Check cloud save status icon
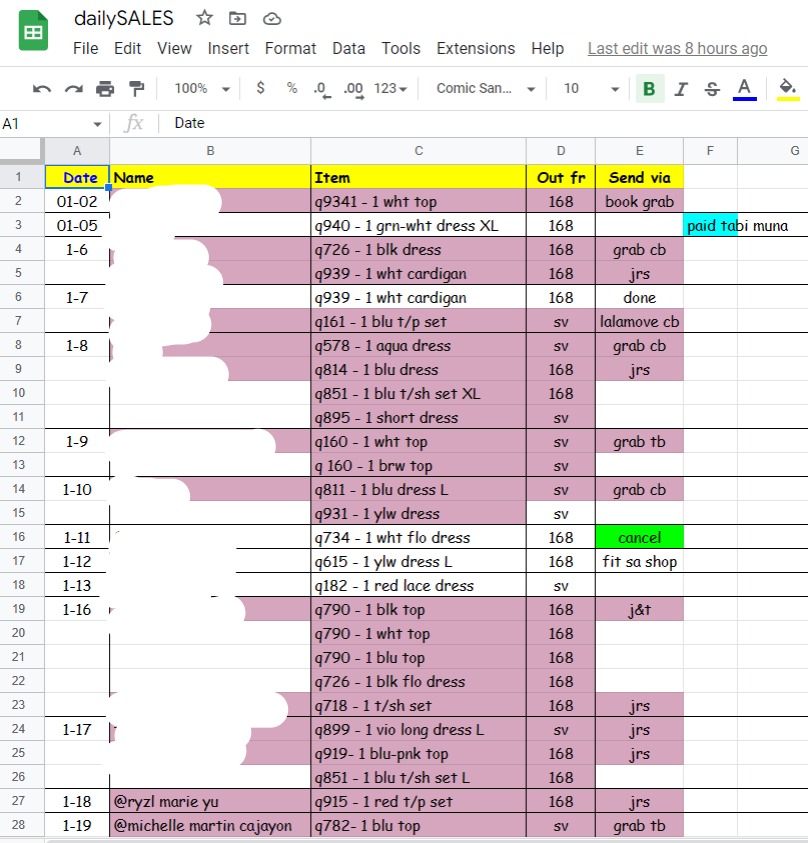 pos(271,18)
